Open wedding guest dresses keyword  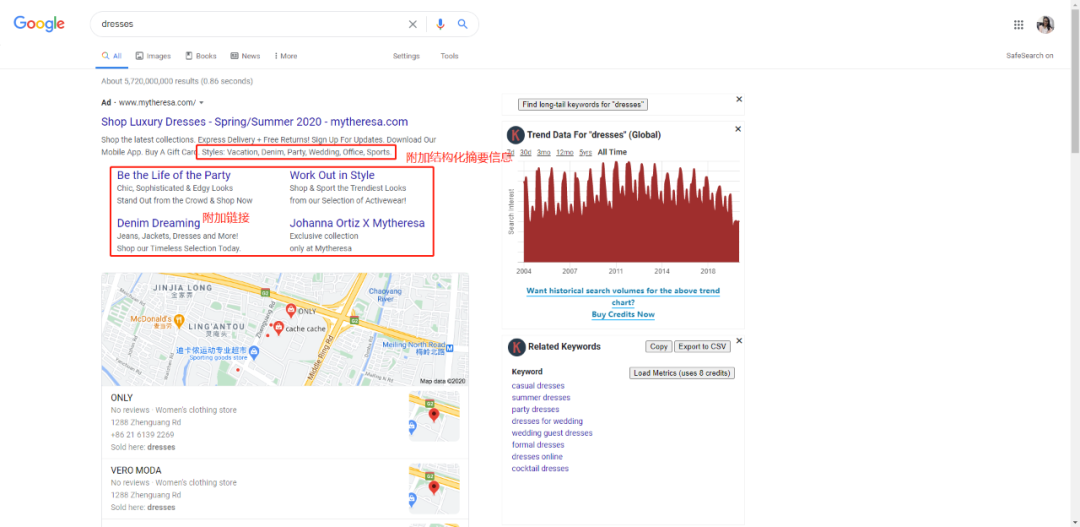(x=552, y=433)
